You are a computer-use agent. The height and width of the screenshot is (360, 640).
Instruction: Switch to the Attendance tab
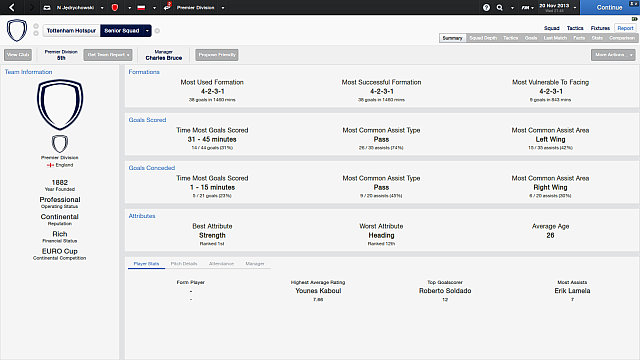point(221,264)
